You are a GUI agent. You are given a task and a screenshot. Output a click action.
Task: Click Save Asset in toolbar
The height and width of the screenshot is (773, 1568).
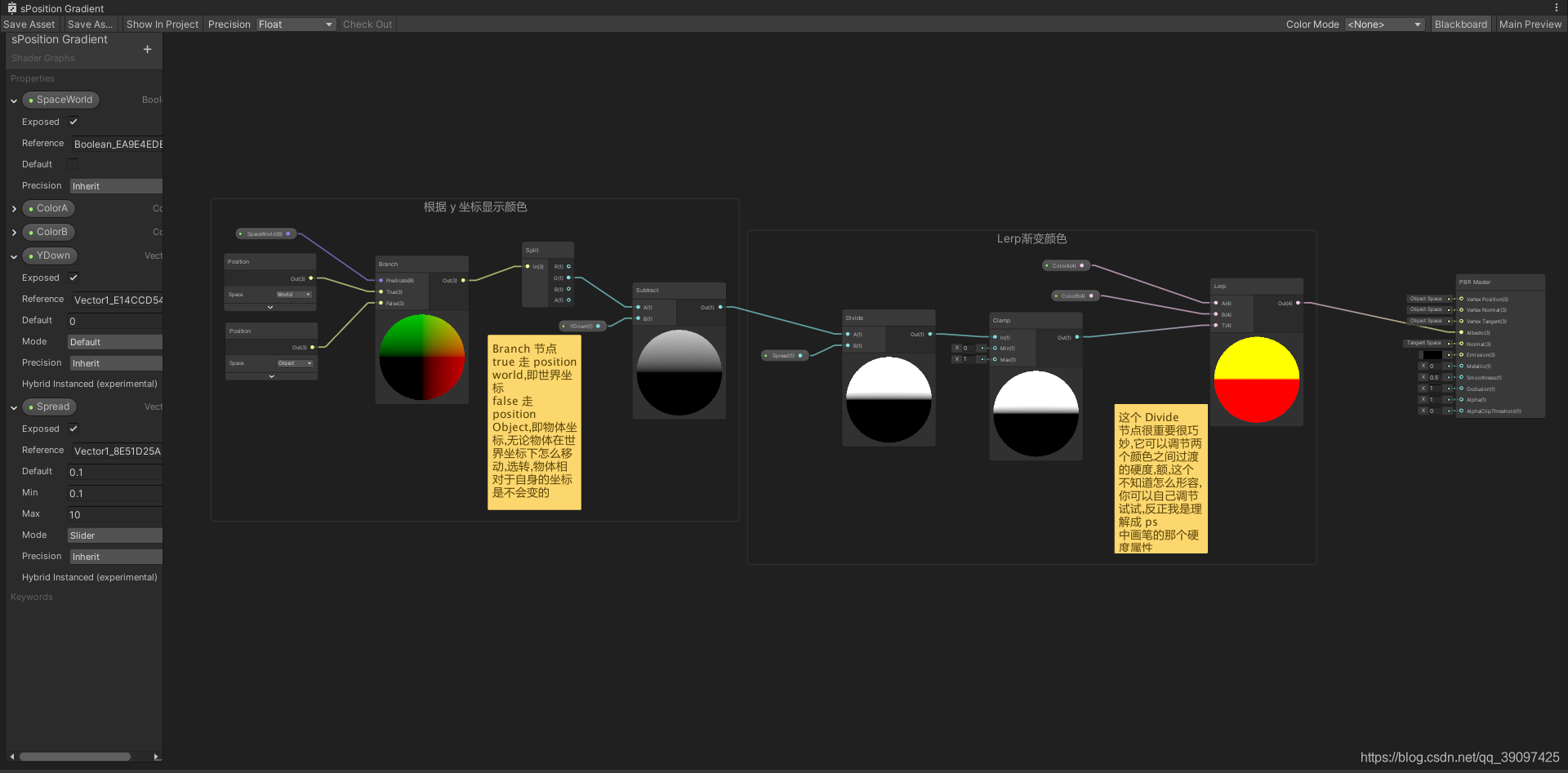[29, 24]
